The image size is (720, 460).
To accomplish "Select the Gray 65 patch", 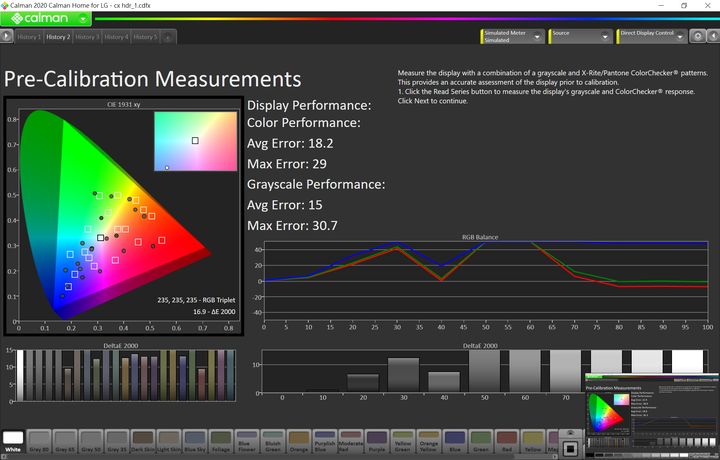I will (x=65, y=441).
